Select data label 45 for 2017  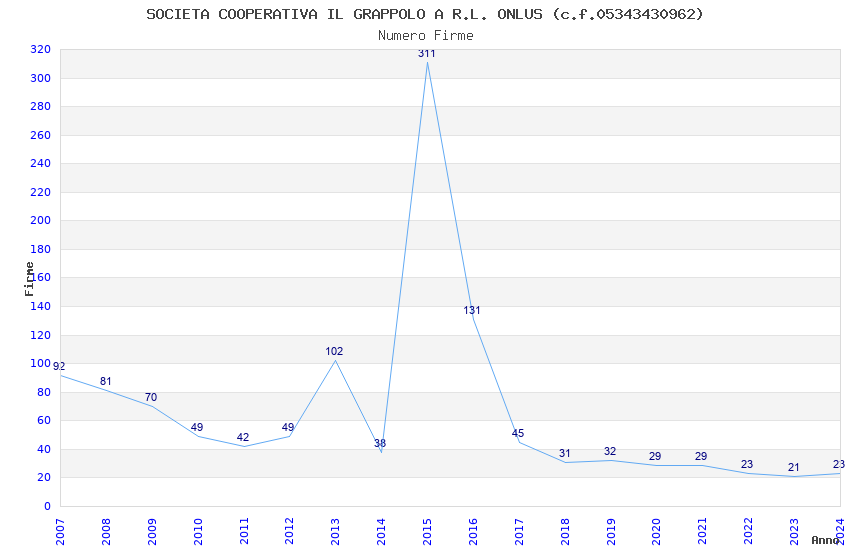coord(518,433)
